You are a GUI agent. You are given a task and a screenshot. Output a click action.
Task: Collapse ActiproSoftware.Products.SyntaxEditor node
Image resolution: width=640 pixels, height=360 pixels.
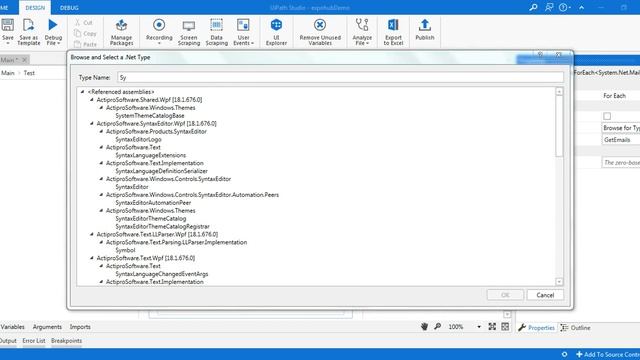pos(101,131)
